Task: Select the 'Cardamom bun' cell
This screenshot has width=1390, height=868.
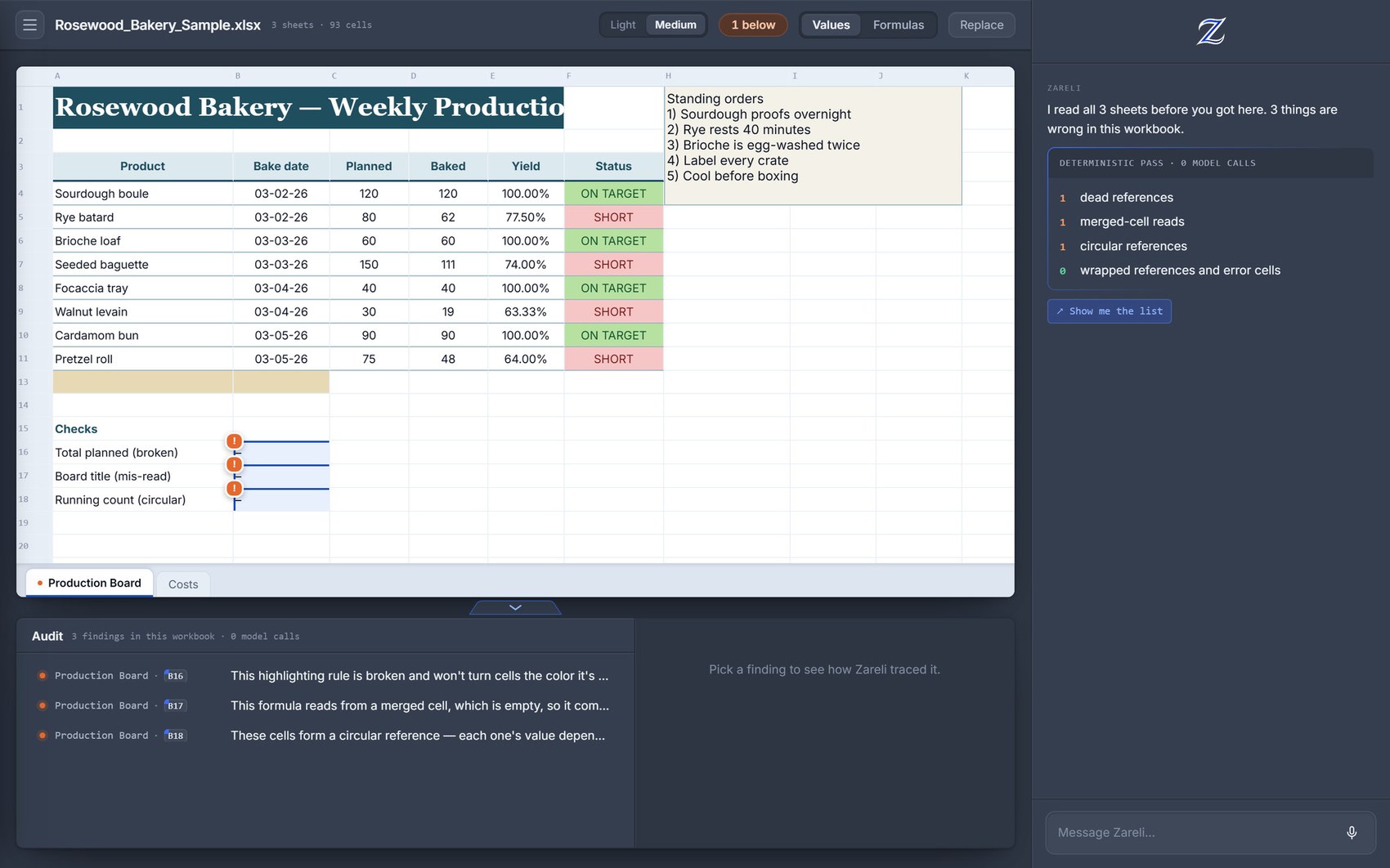Action: (x=142, y=336)
